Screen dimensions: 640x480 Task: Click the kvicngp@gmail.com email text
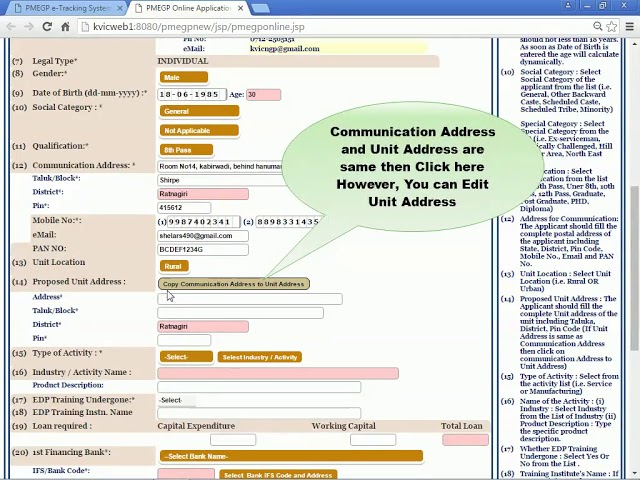(284, 49)
